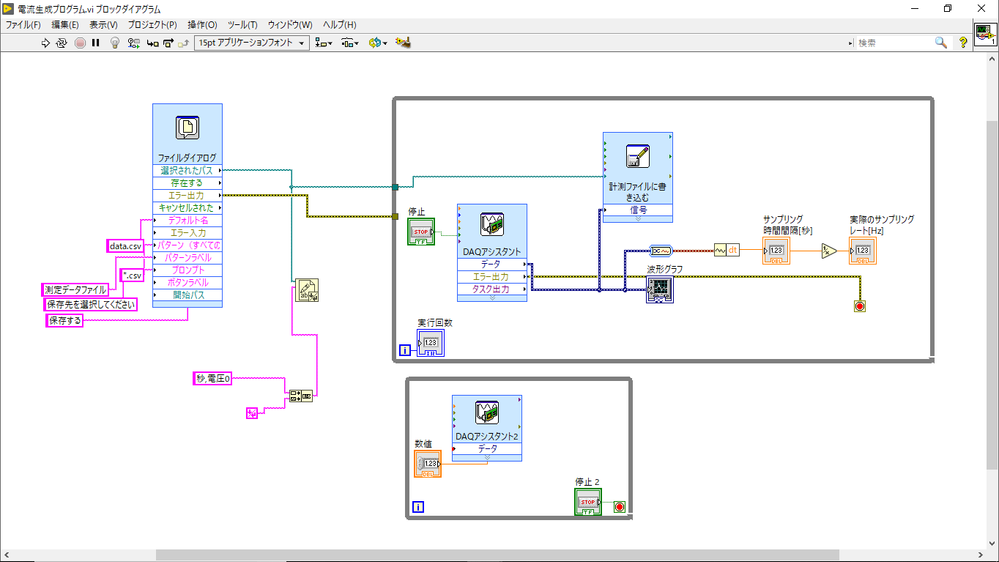Select the 波形グラフ terminal icon
The width and height of the screenshot is (999, 562).
[659, 290]
